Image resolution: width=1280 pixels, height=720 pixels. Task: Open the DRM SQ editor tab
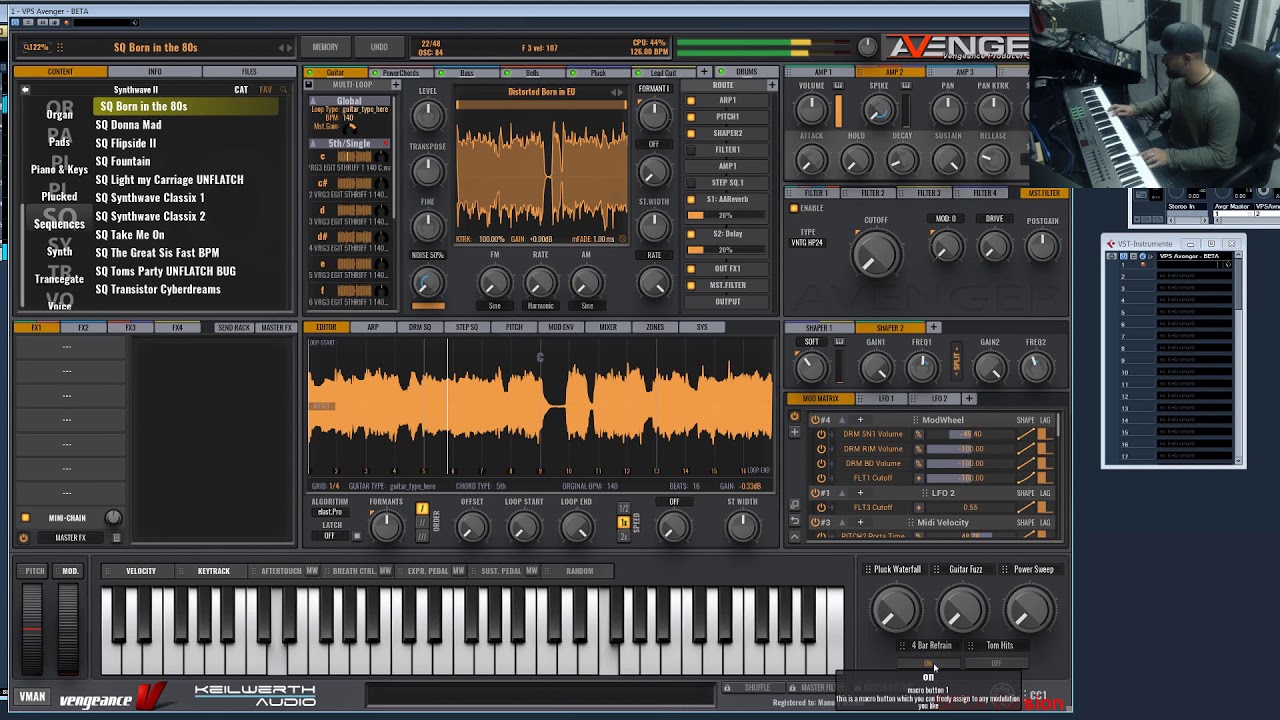click(420, 327)
